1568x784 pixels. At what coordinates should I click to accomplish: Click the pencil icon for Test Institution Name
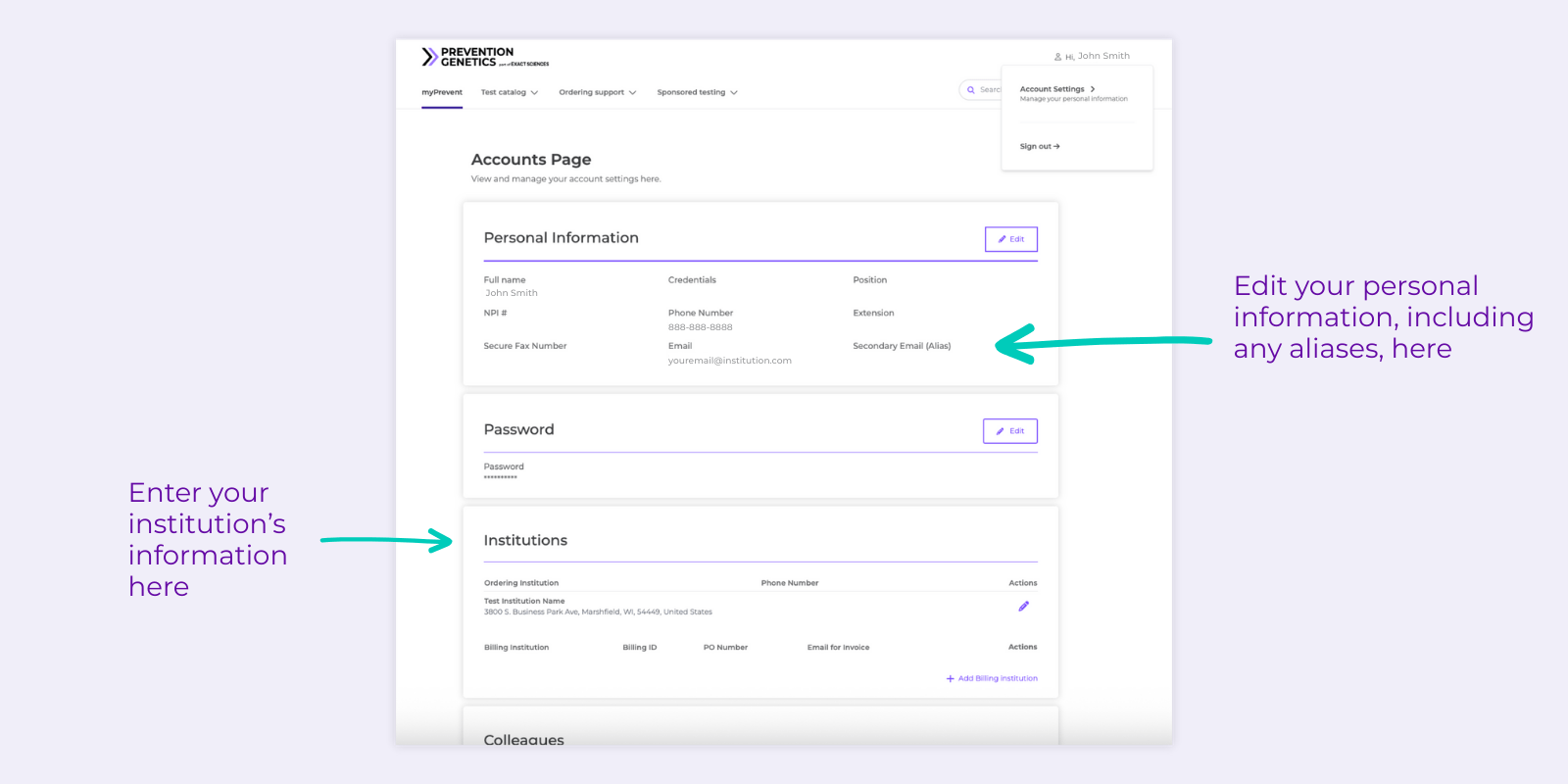[1023, 607]
